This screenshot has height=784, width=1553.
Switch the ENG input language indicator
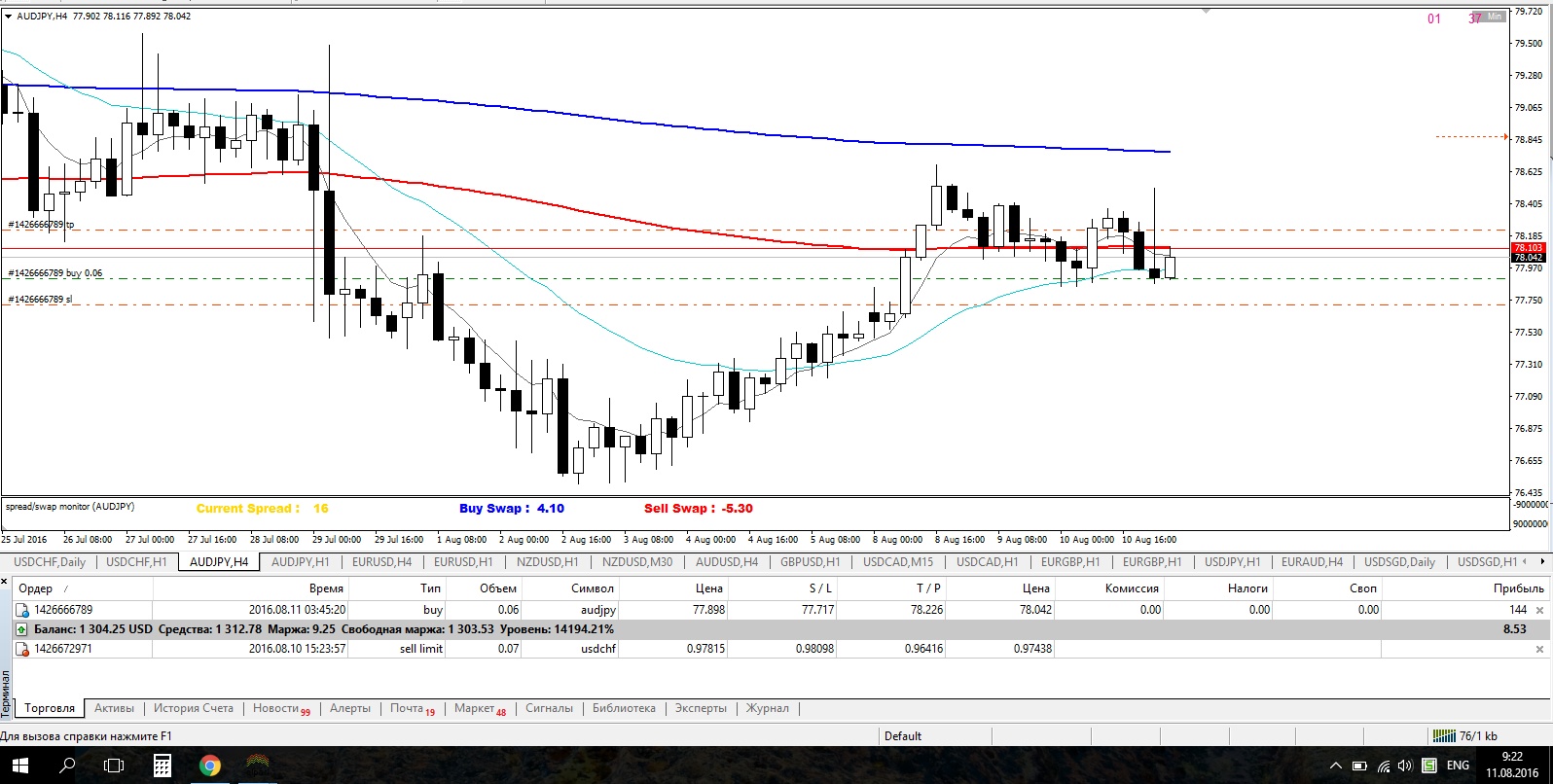1458,766
